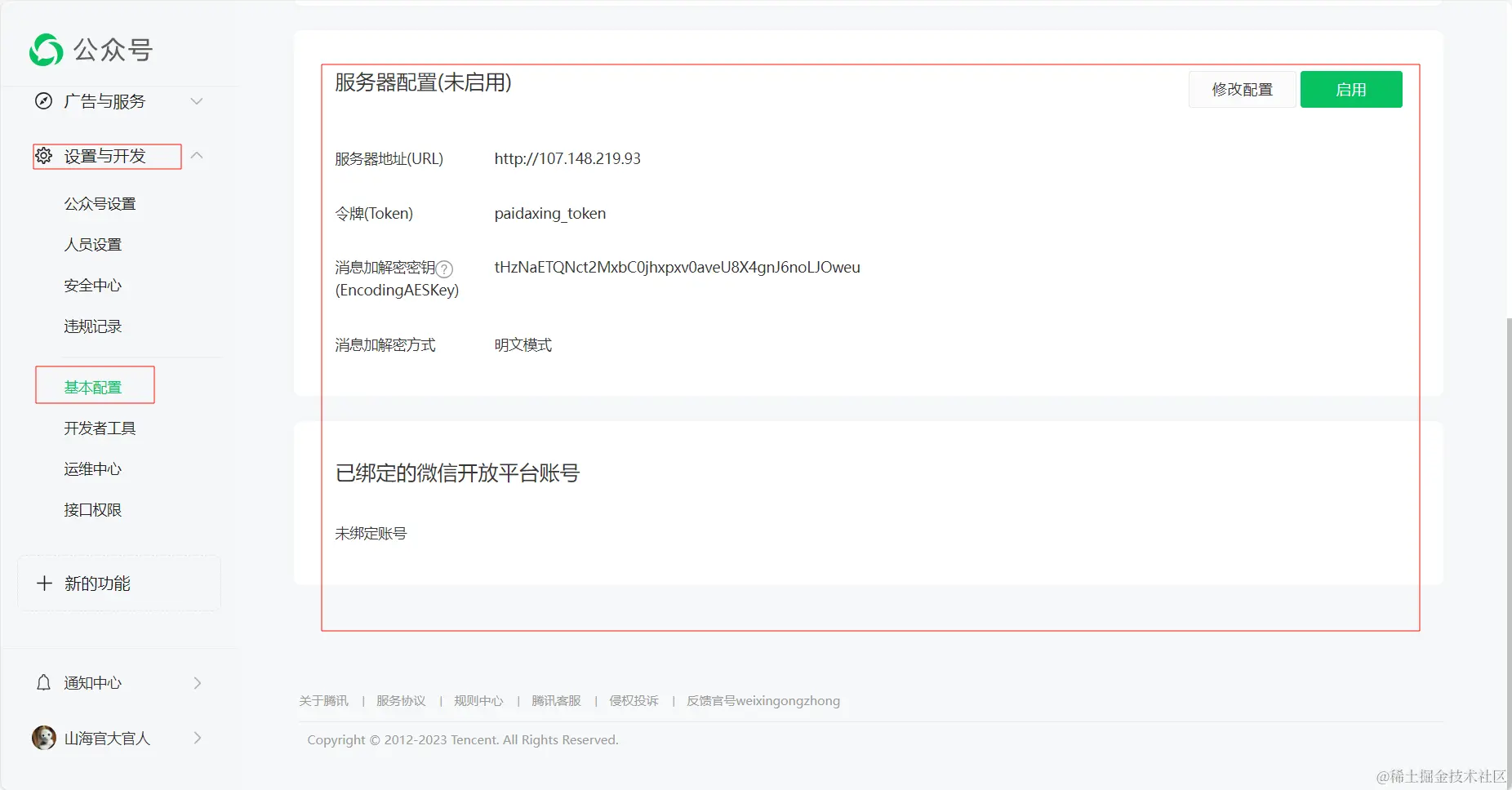Click the plus icon beside 新的功能
The image size is (1512, 790).
click(45, 584)
